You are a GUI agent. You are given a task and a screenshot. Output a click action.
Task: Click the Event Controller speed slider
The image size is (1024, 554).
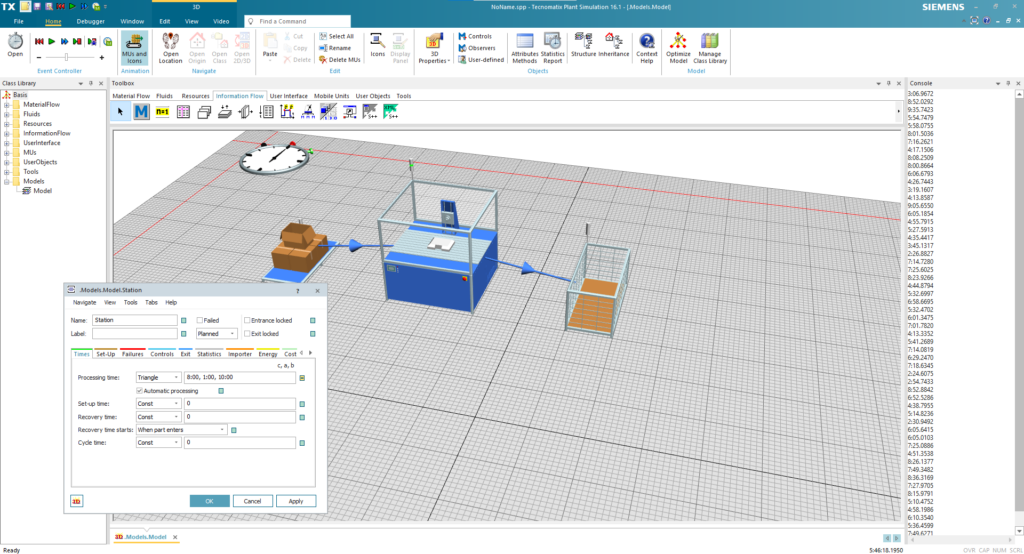pyautogui.click(x=65, y=57)
